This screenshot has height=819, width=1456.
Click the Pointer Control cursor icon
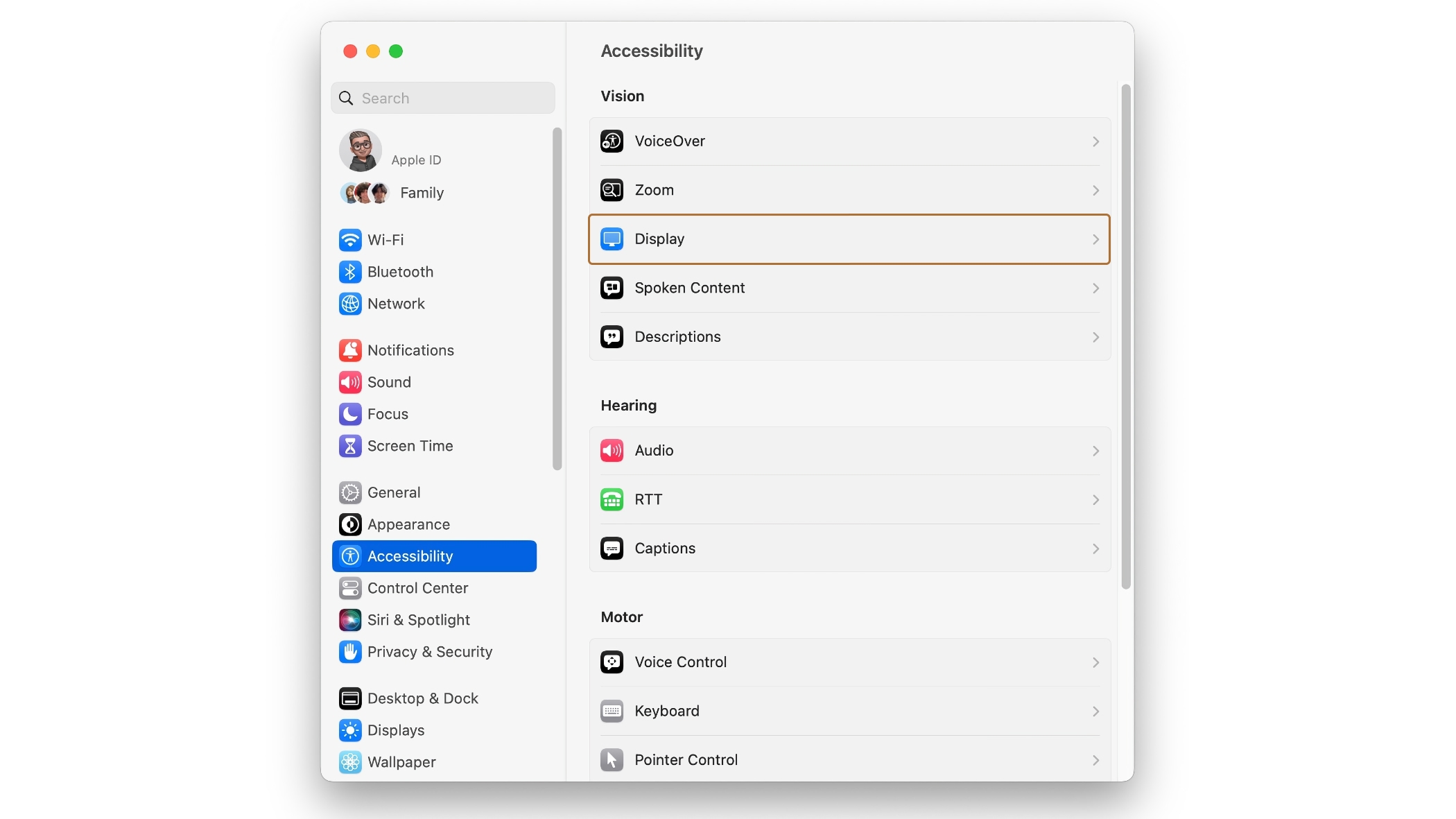coord(612,760)
